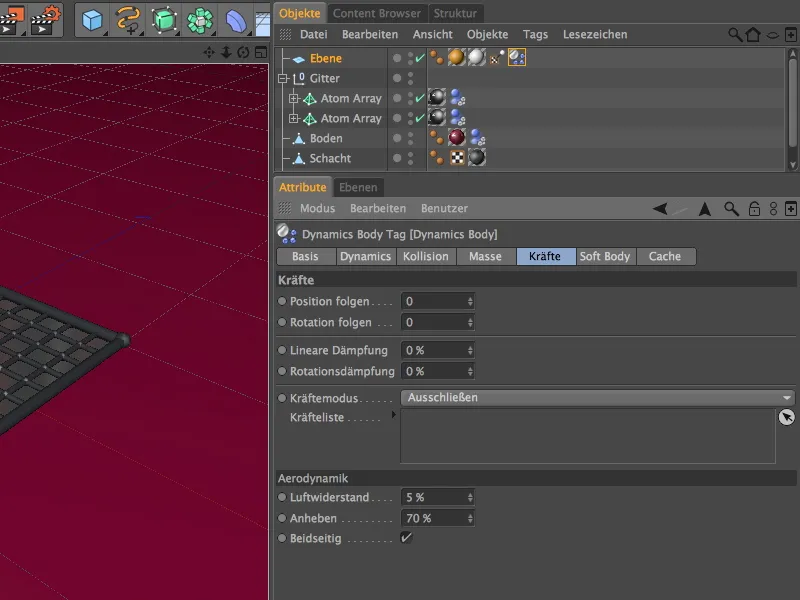Click the viewport rotate camera icon
800x600 pixels.
243,52
